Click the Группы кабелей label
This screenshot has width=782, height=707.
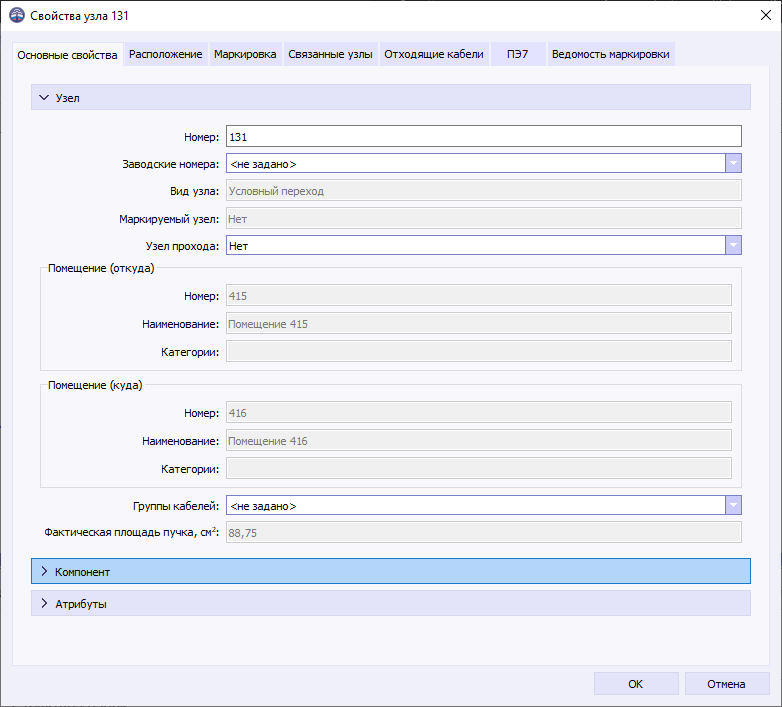click(176, 506)
